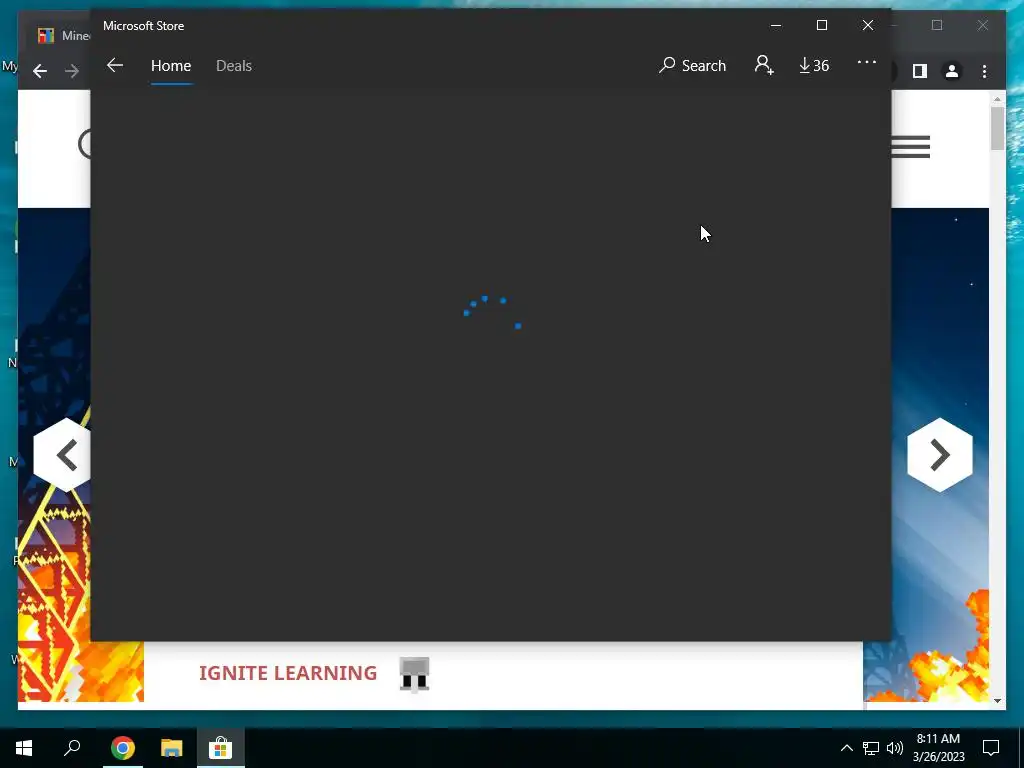The image size is (1024, 768).
Task: Open Windows taskbar search
Action: [72, 748]
